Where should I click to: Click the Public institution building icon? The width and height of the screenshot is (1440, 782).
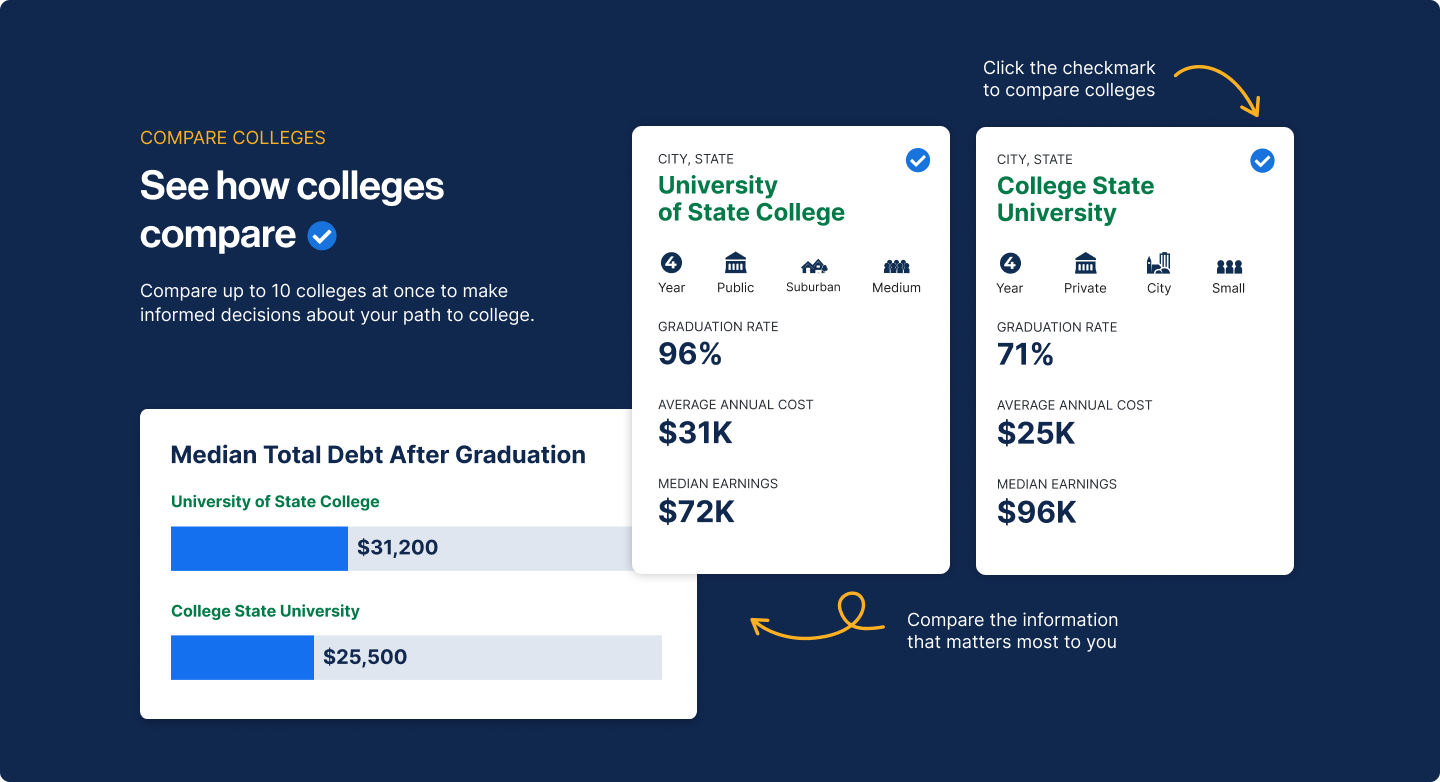(735, 263)
